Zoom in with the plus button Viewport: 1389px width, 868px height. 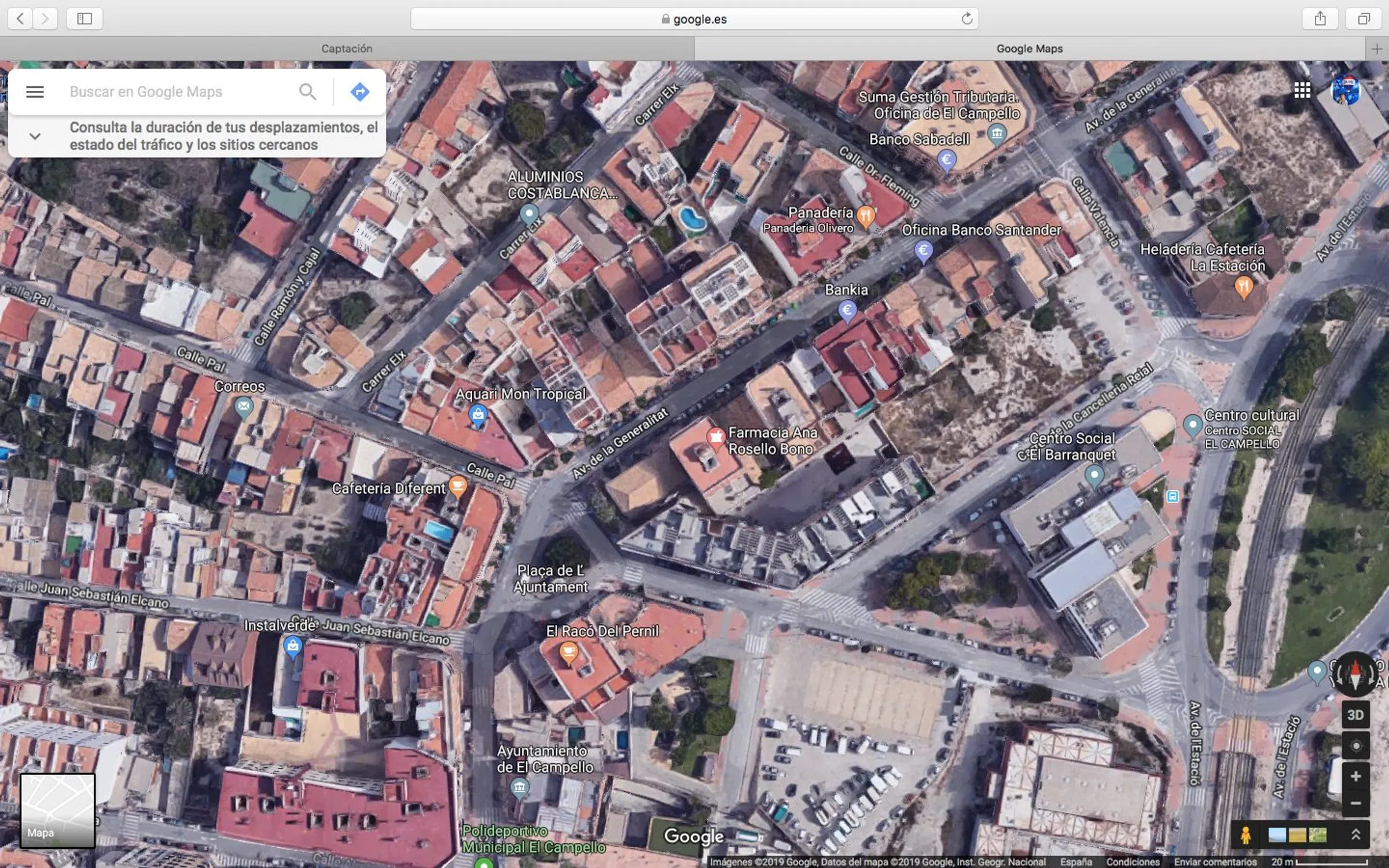[1355, 777]
